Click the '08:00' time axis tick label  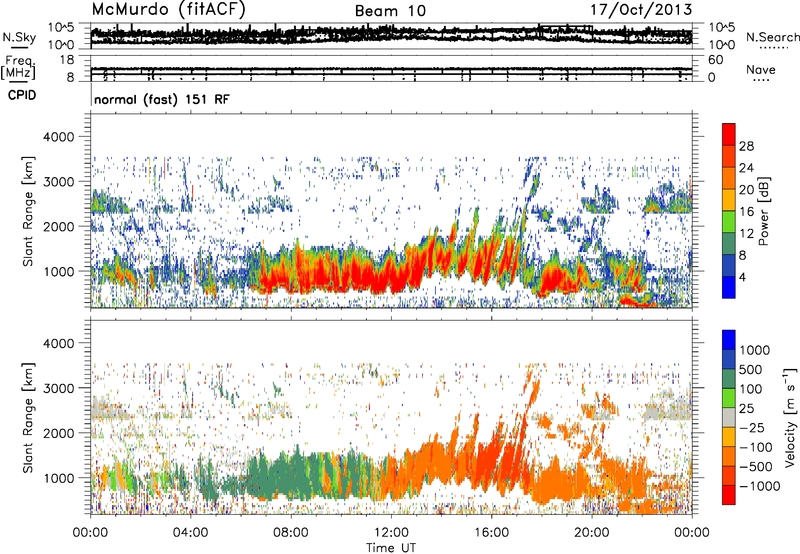pyautogui.click(x=291, y=532)
